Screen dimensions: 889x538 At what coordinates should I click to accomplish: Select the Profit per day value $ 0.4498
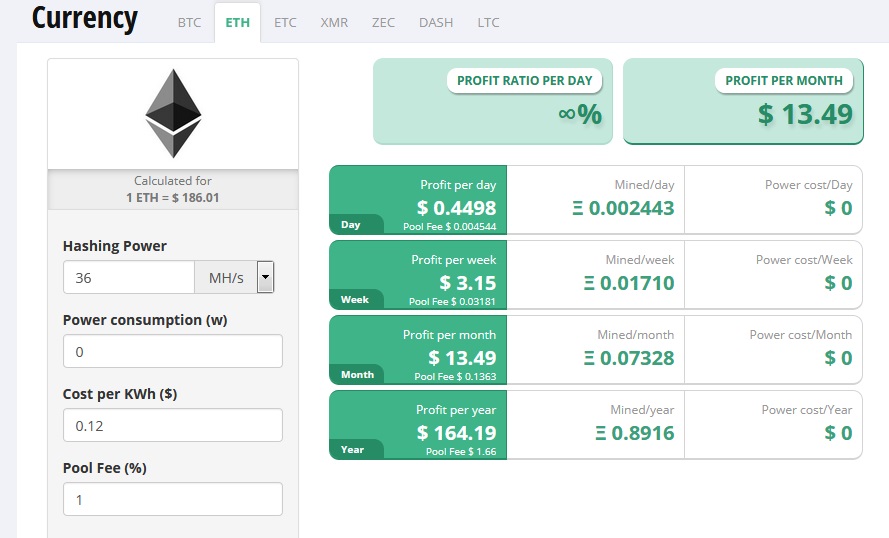[x=456, y=208]
